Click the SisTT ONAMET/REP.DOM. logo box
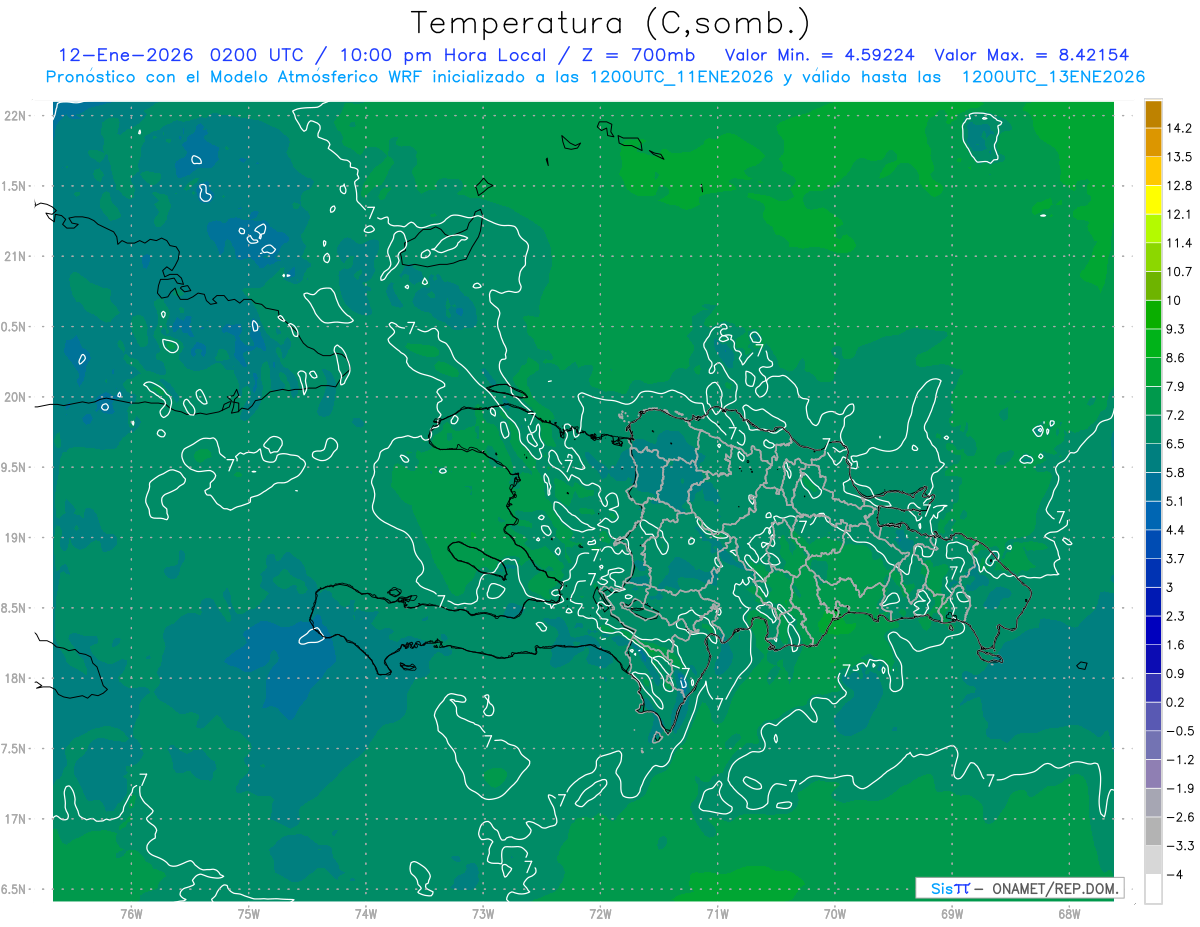The image size is (1200, 927). point(1020,888)
